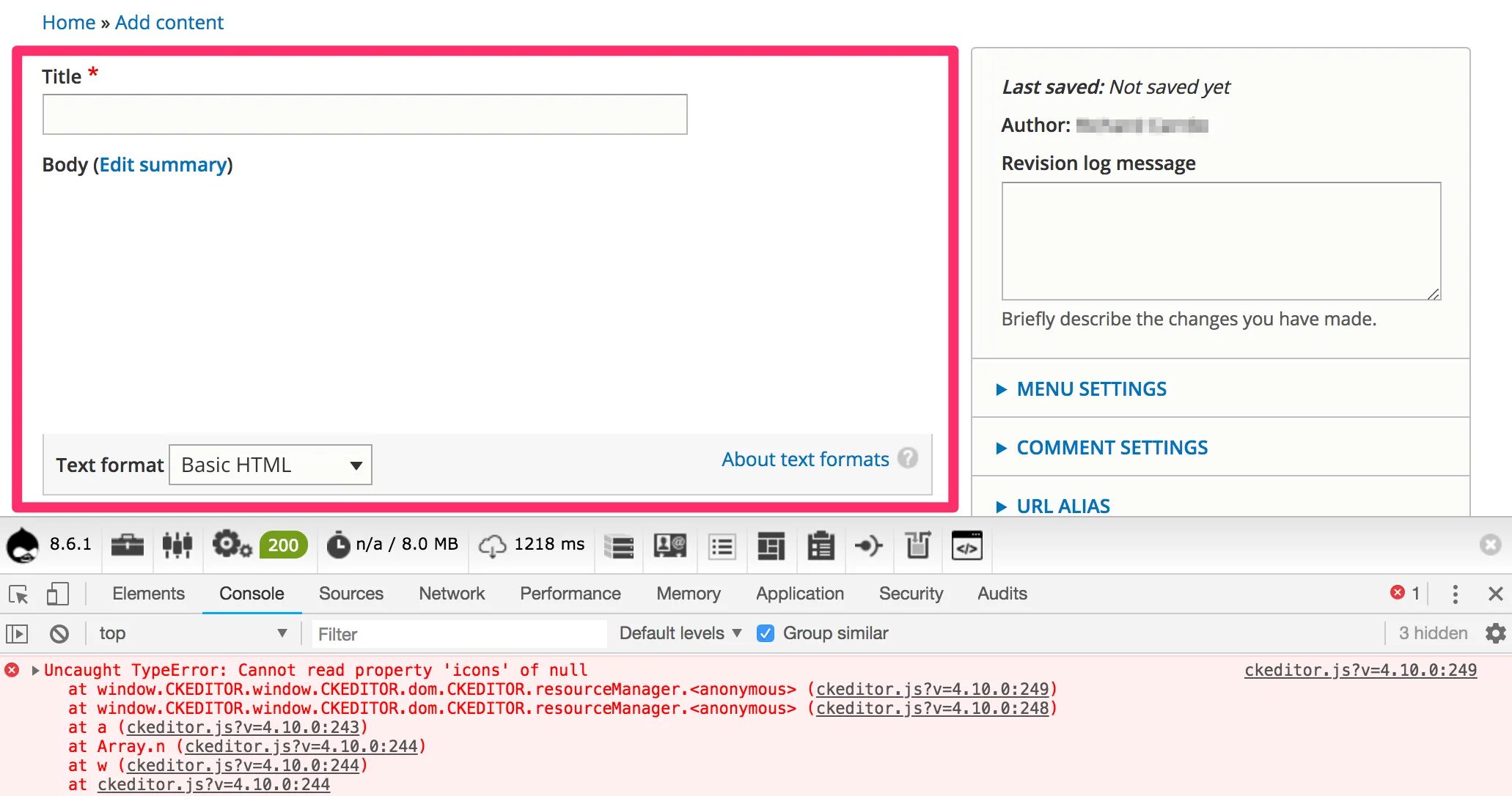Click the user contact card icon

pos(669,546)
